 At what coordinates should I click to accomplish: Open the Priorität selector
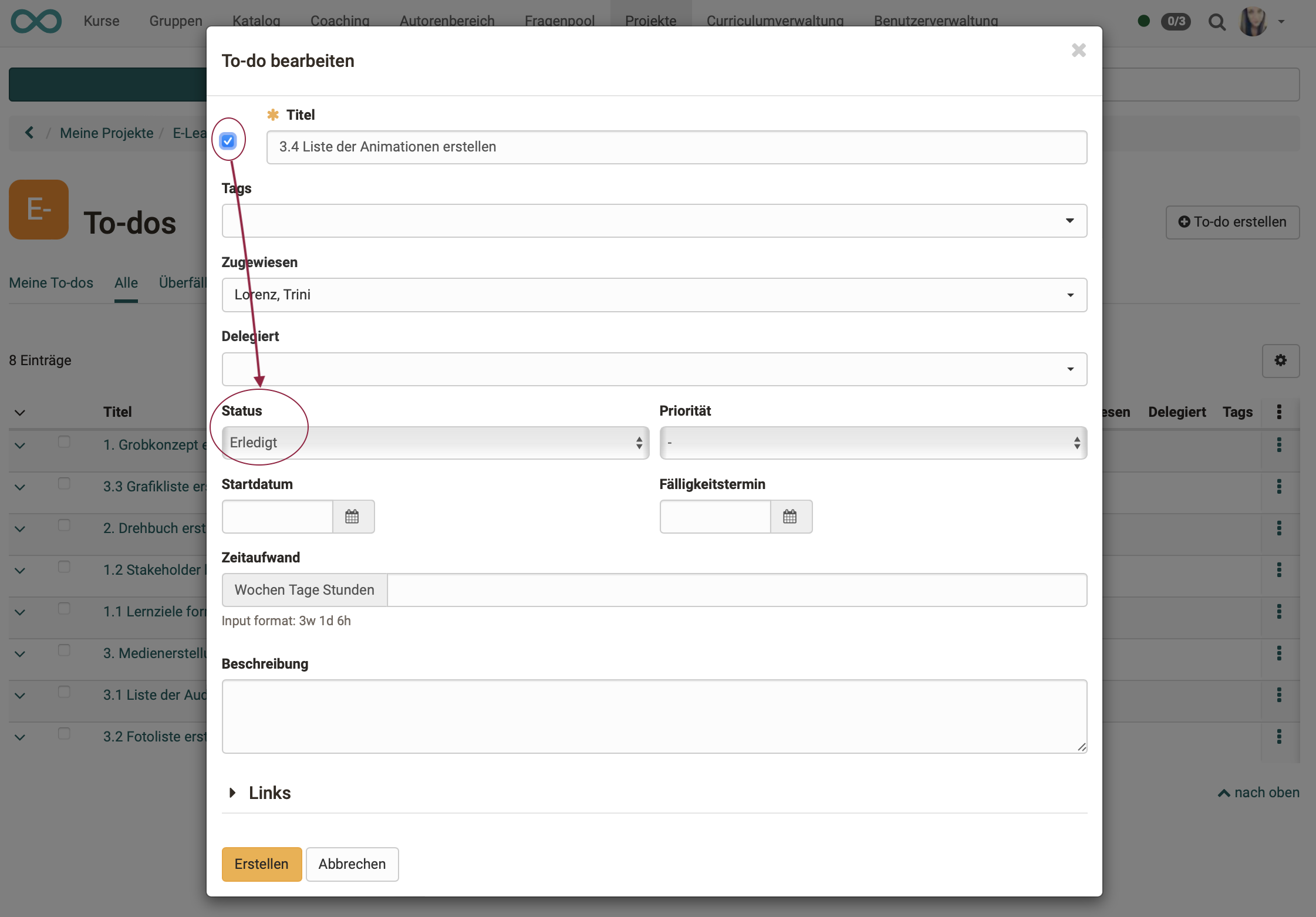873,443
